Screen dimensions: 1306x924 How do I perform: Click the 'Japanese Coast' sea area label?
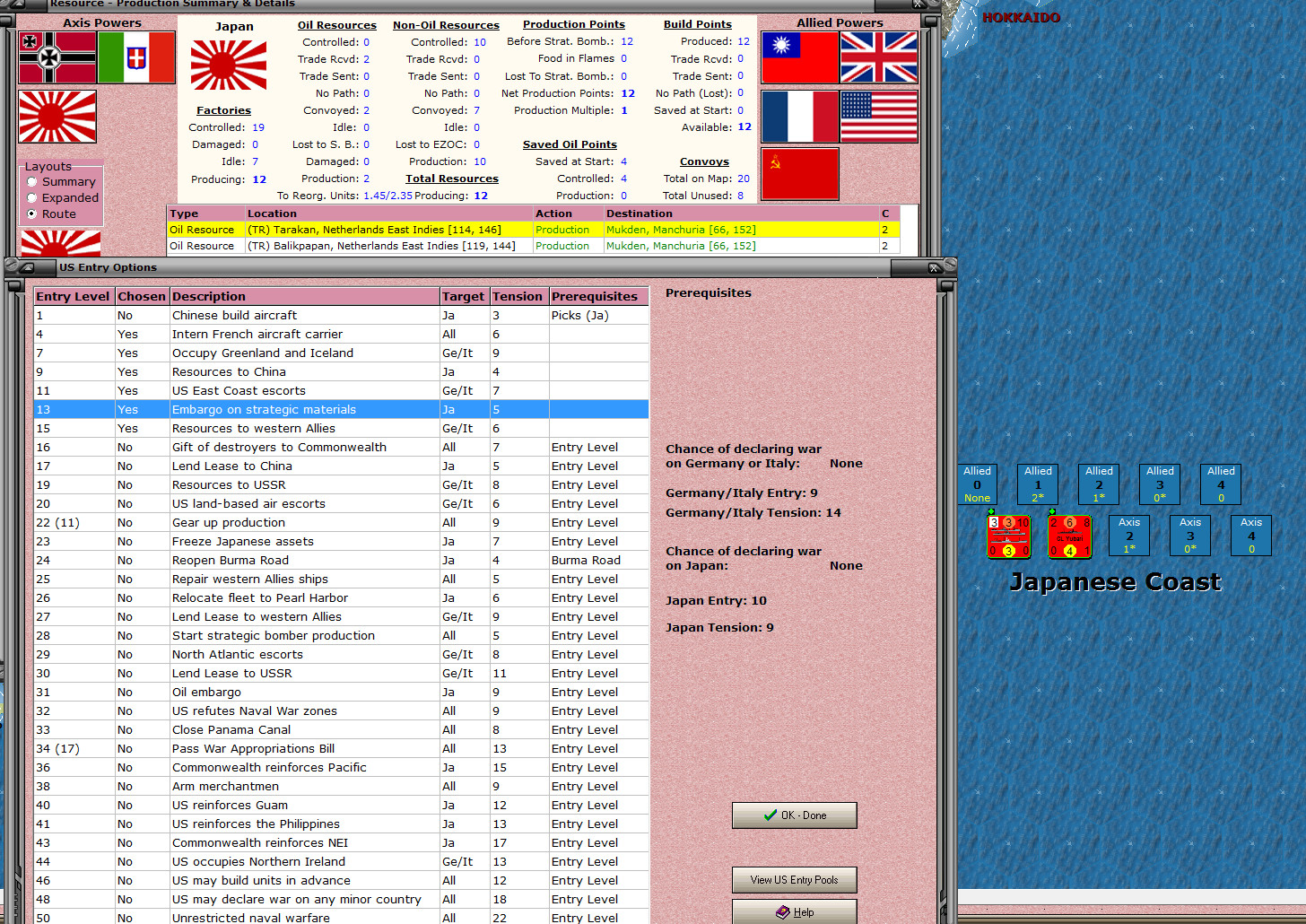1115,582
